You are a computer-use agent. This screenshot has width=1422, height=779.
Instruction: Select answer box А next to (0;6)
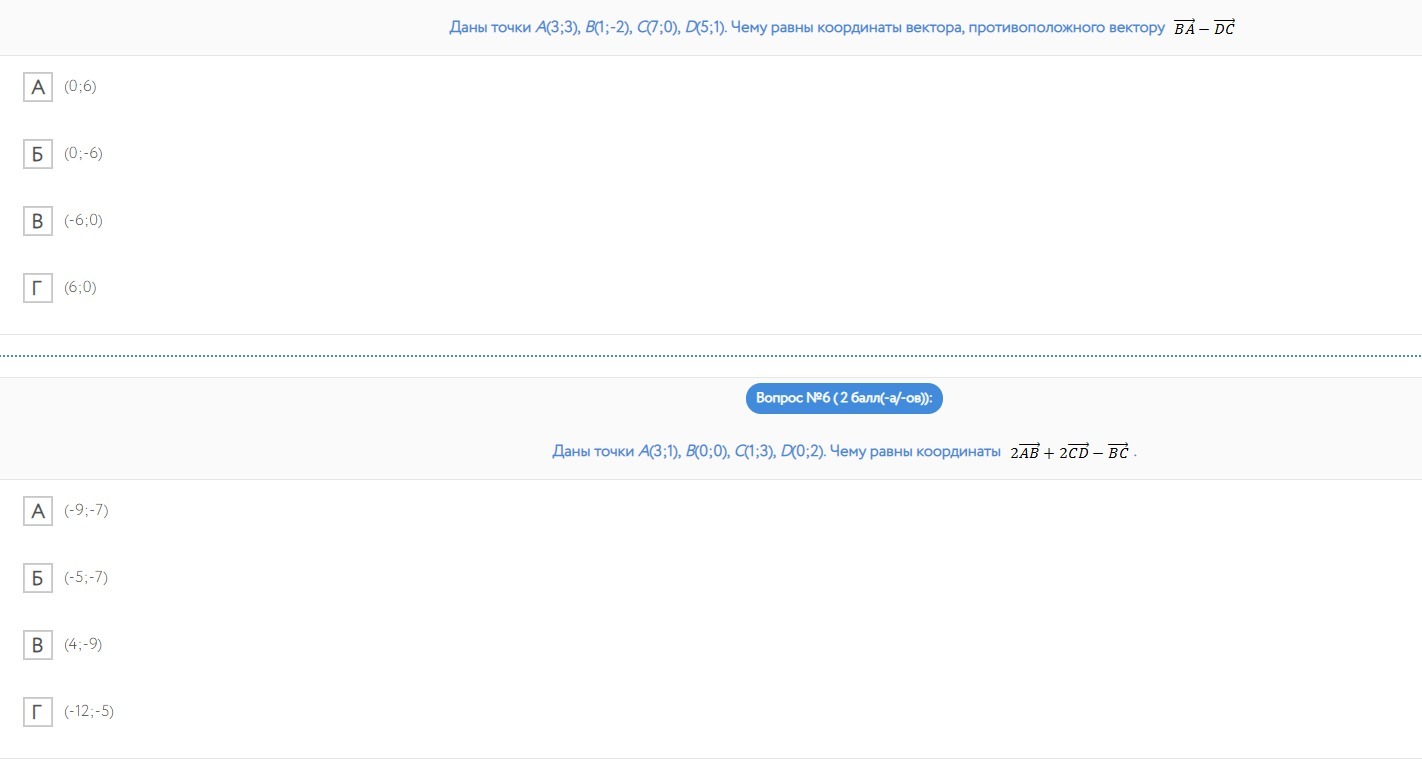38,87
